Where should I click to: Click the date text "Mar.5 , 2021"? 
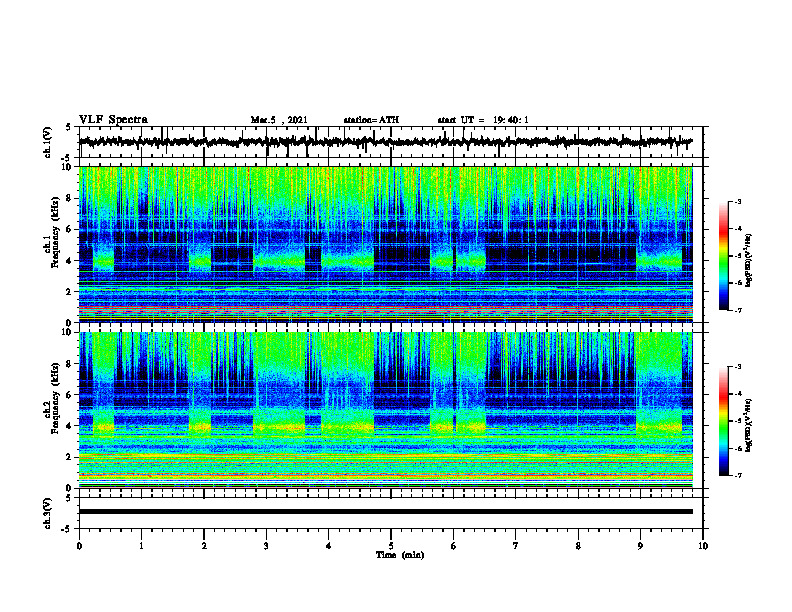coord(279,120)
